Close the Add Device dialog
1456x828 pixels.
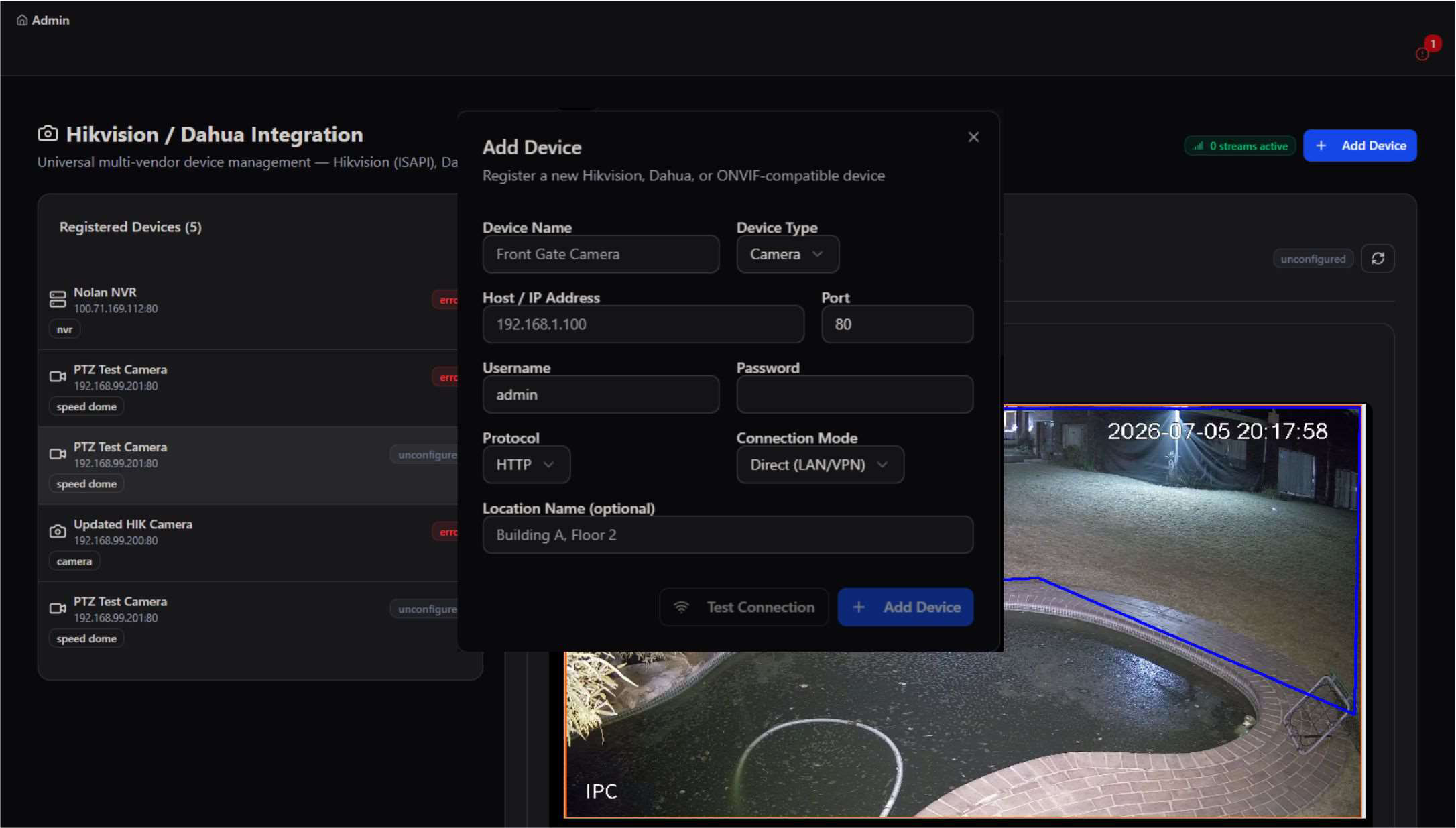[974, 137]
